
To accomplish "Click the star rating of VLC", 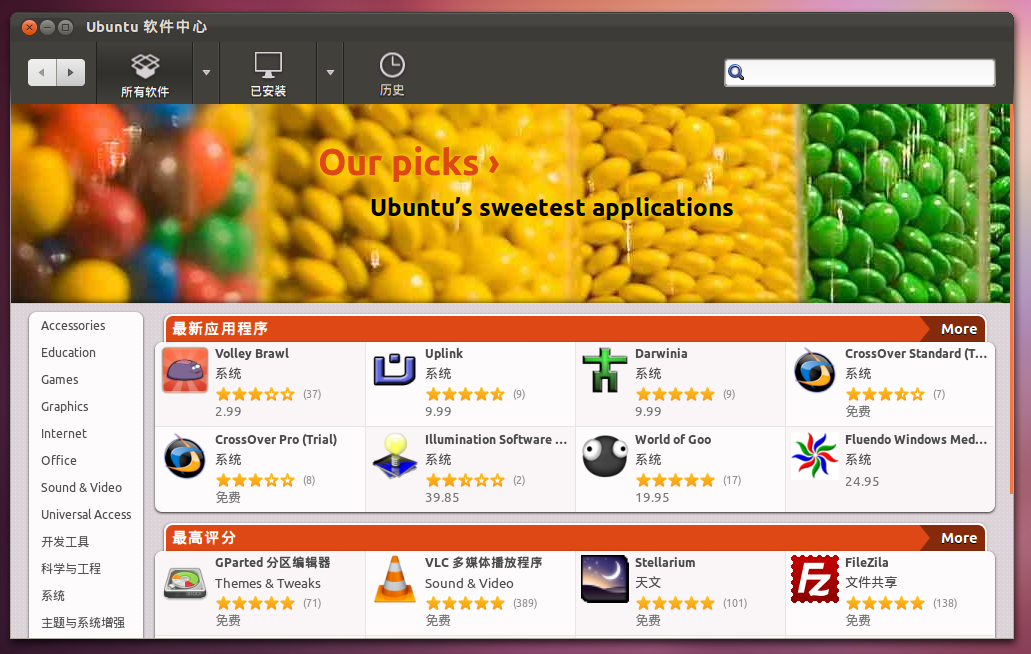I will 465,603.
